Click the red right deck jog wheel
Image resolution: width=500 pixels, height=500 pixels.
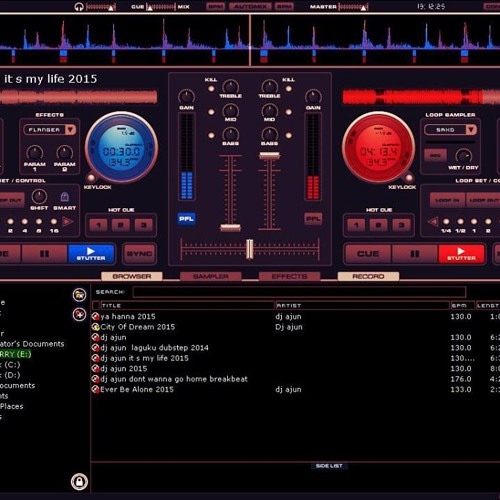[x=378, y=148]
